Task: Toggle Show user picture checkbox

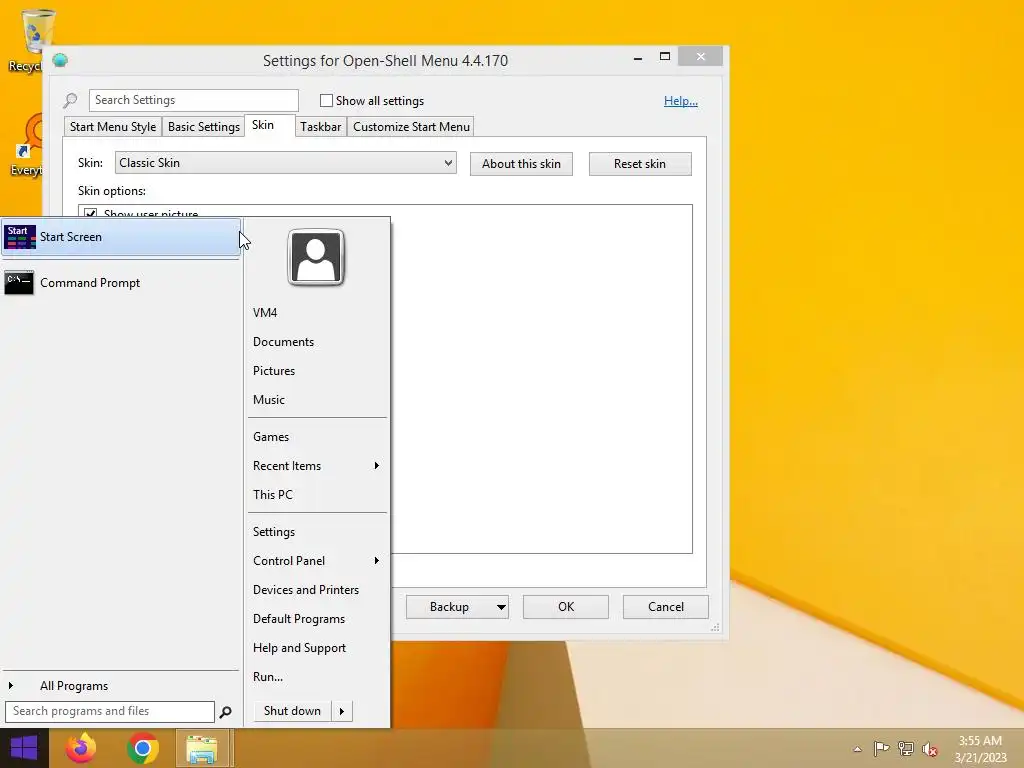Action: click(91, 213)
